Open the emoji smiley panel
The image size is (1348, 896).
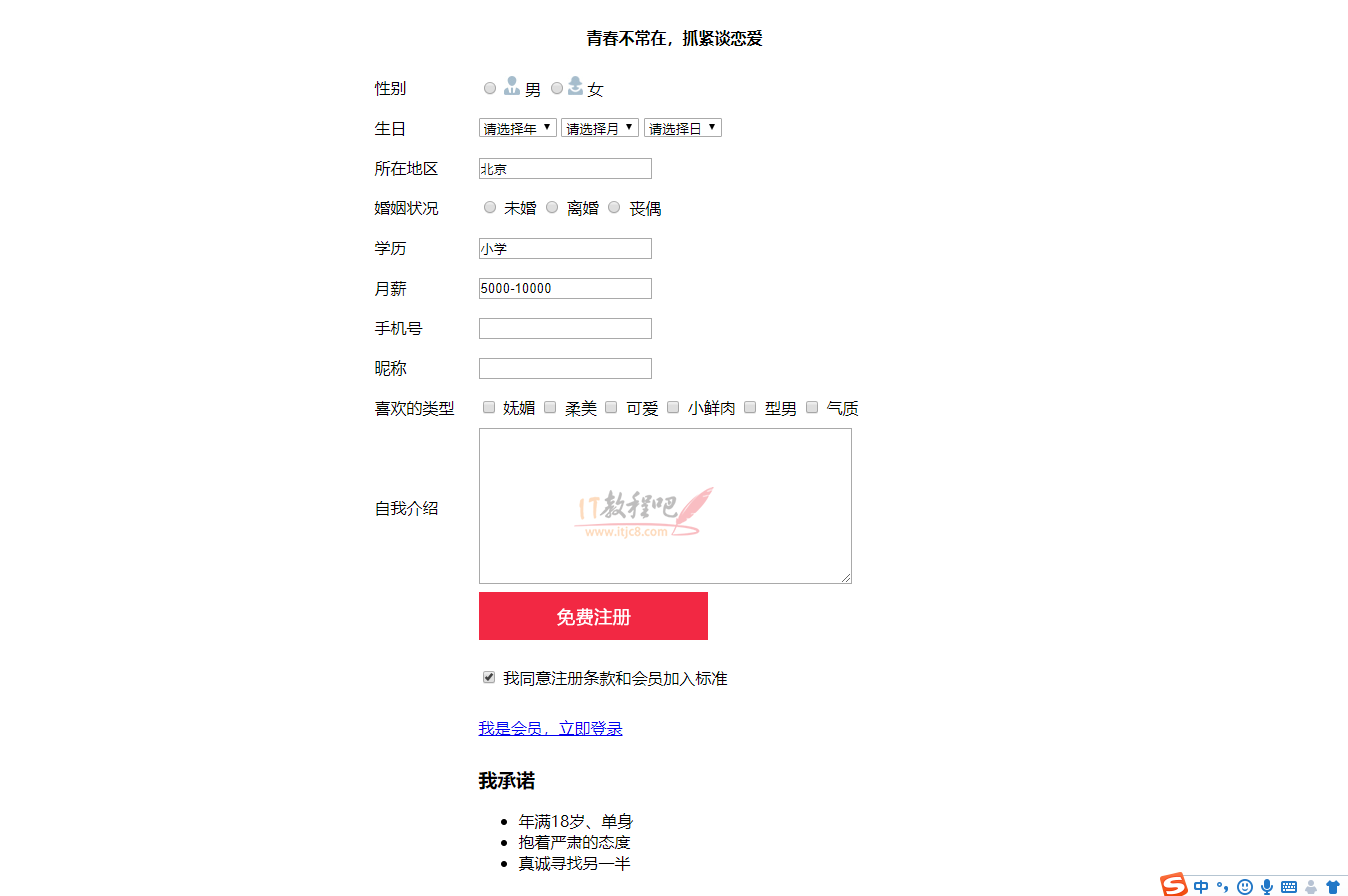pos(1245,886)
